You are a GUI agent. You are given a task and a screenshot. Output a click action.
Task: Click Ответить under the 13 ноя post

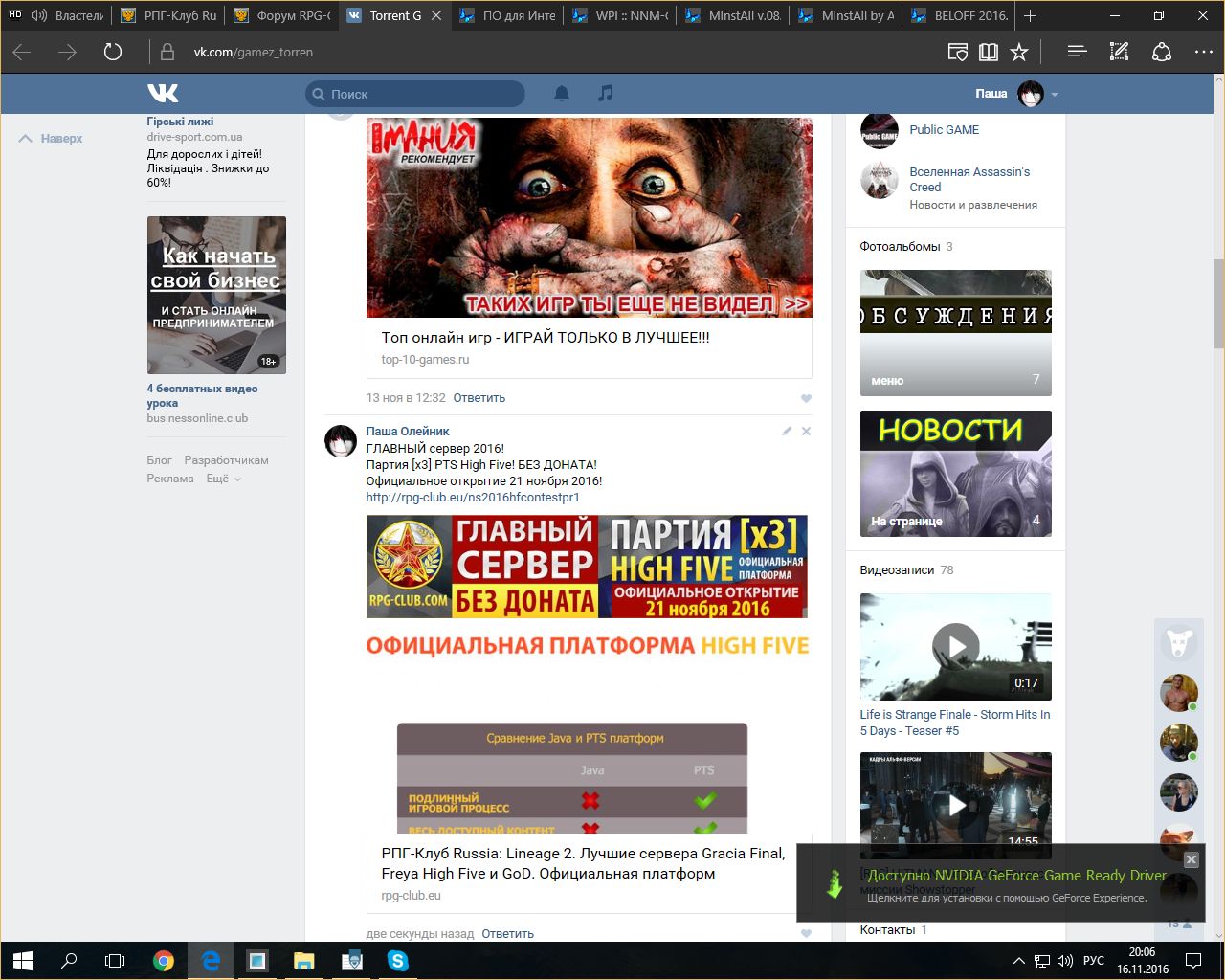pyautogui.click(x=479, y=398)
